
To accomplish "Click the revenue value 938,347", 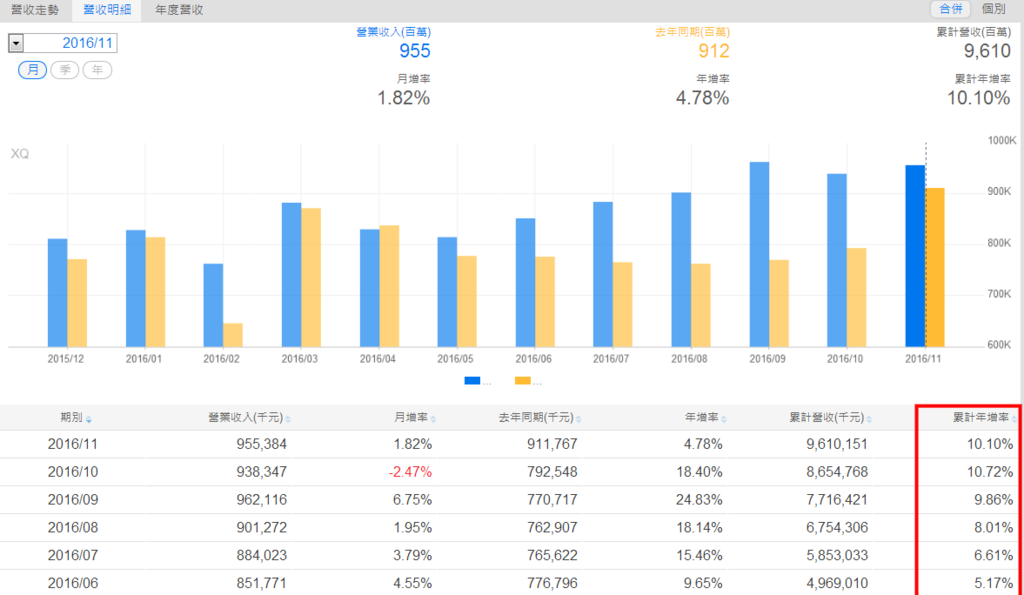I will point(261,472).
